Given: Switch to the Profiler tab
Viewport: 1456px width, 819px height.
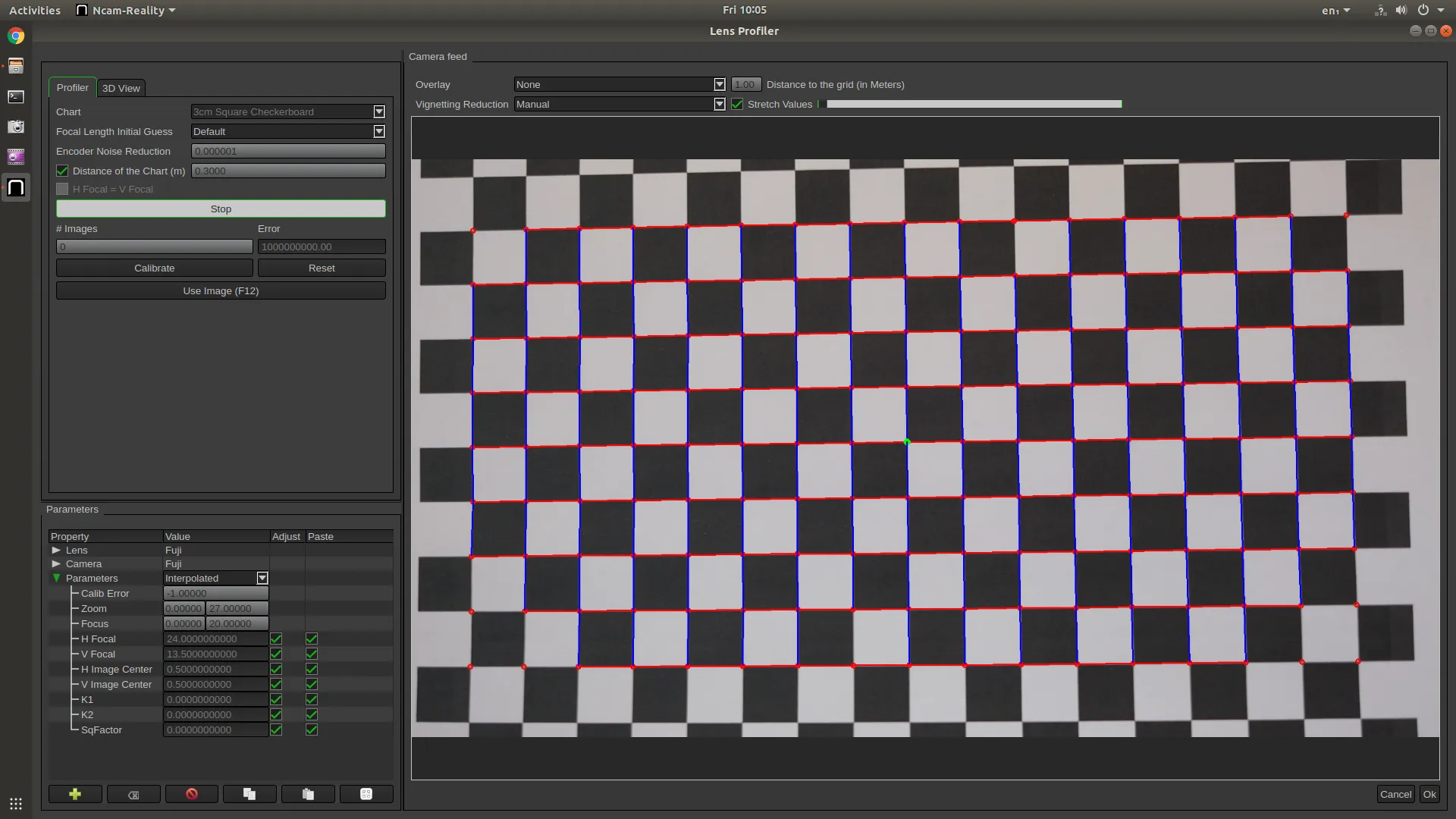Looking at the screenshot, I should click(73, 87).
